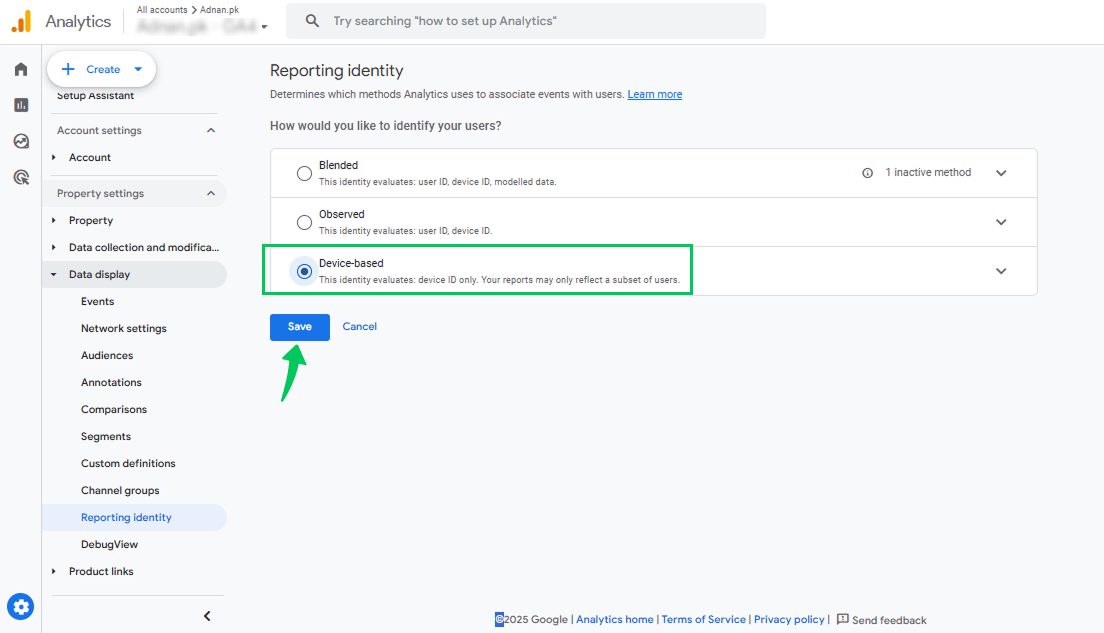Click the Admin gear icon
The height and width of the screenshot is (633, 1104).
pyautogui.click(x=21, y=606)
